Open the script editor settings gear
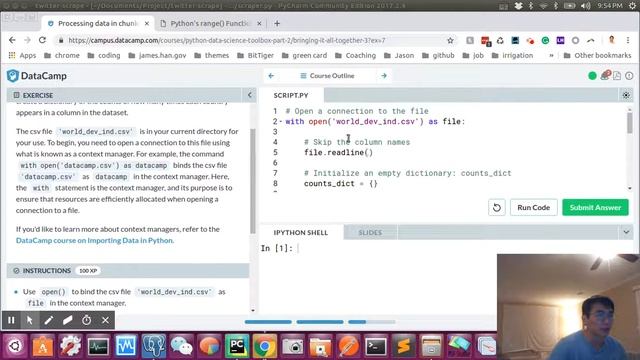 [626, 95]
